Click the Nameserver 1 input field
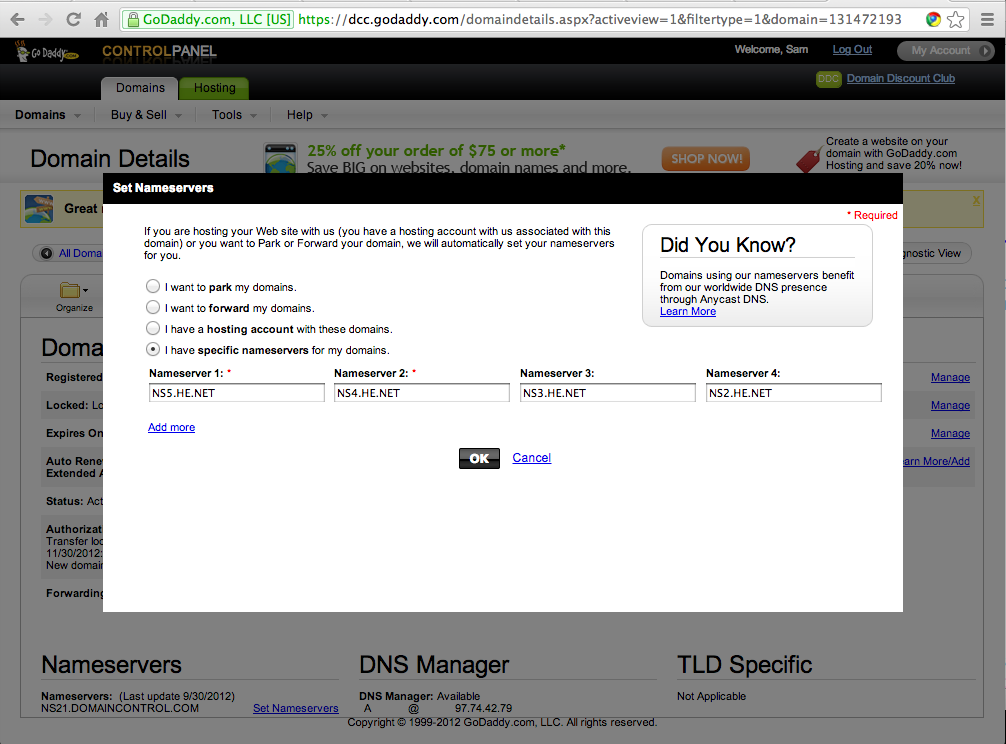The height and width of the screenshot is (744, 1006). 237,393
